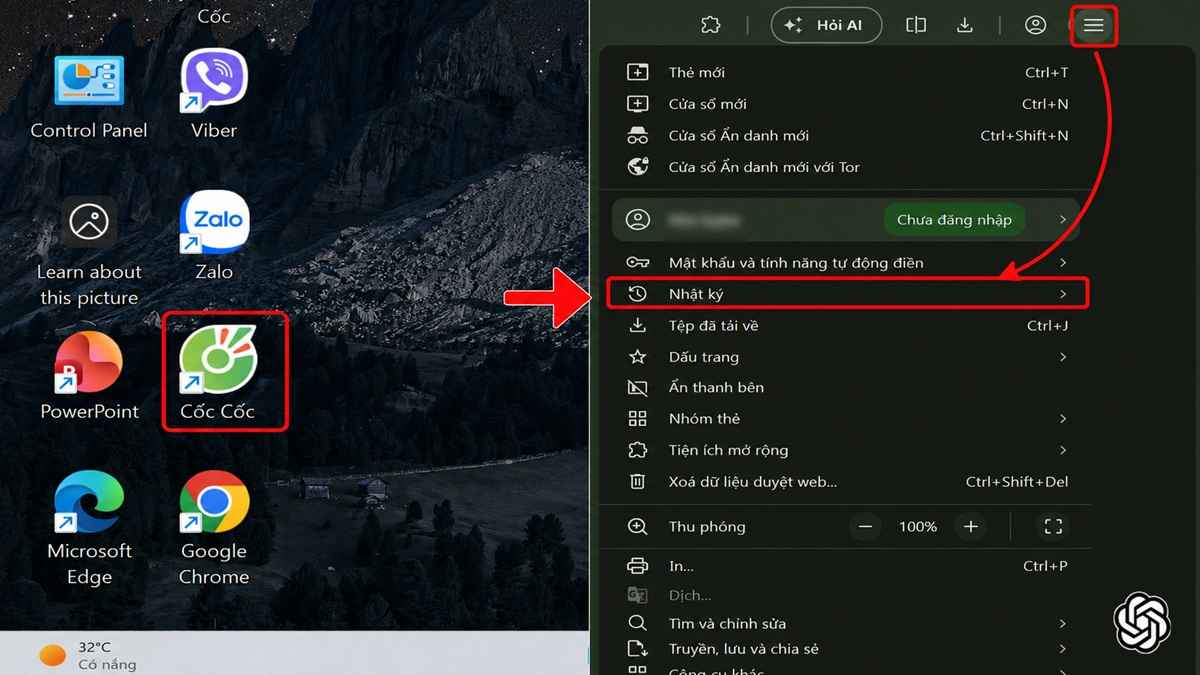This screenshot has width=1200, height=675.
Task: Enter fullscreen with the zoom row icon
Action: [1052, 526]
